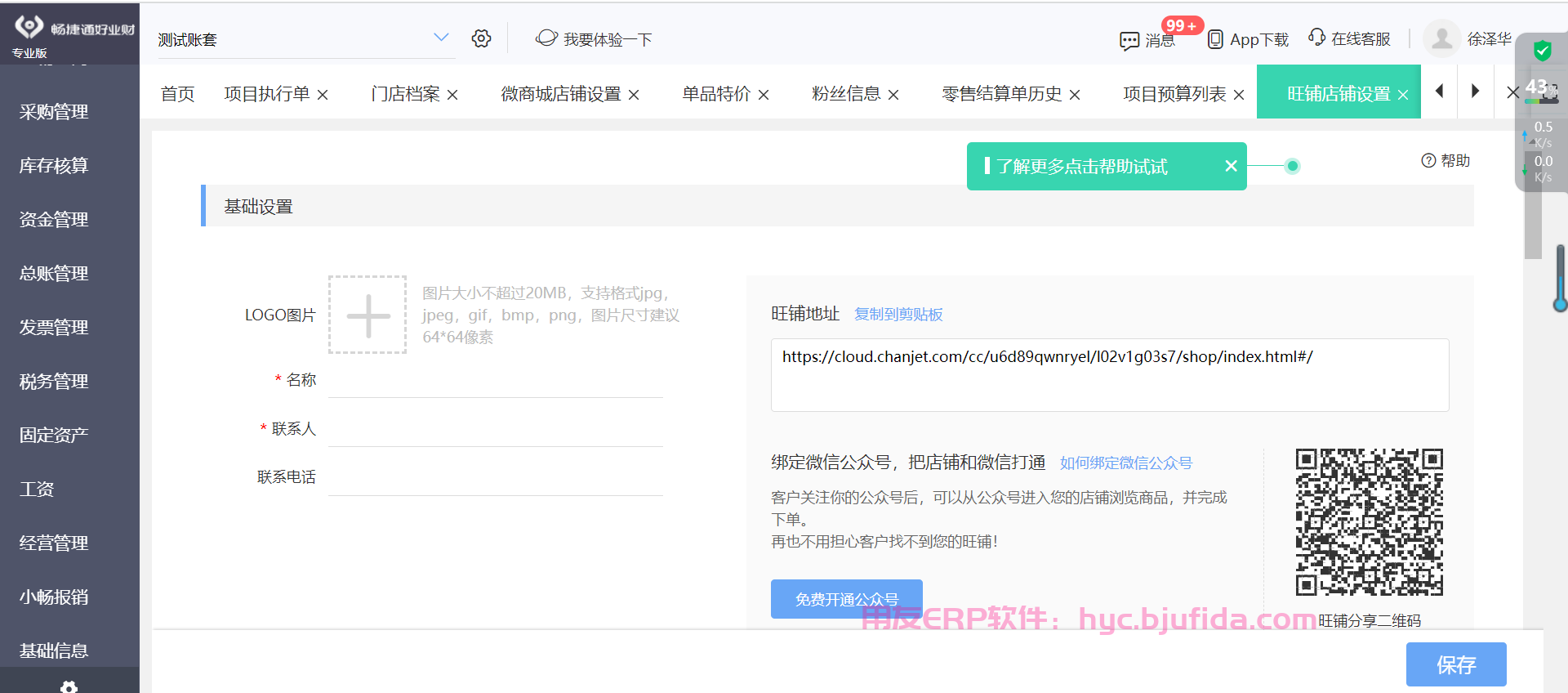This screenshot has height=693, width=1568.
Task: Open 在线客服 headset icon
Action: (1316, 38)
